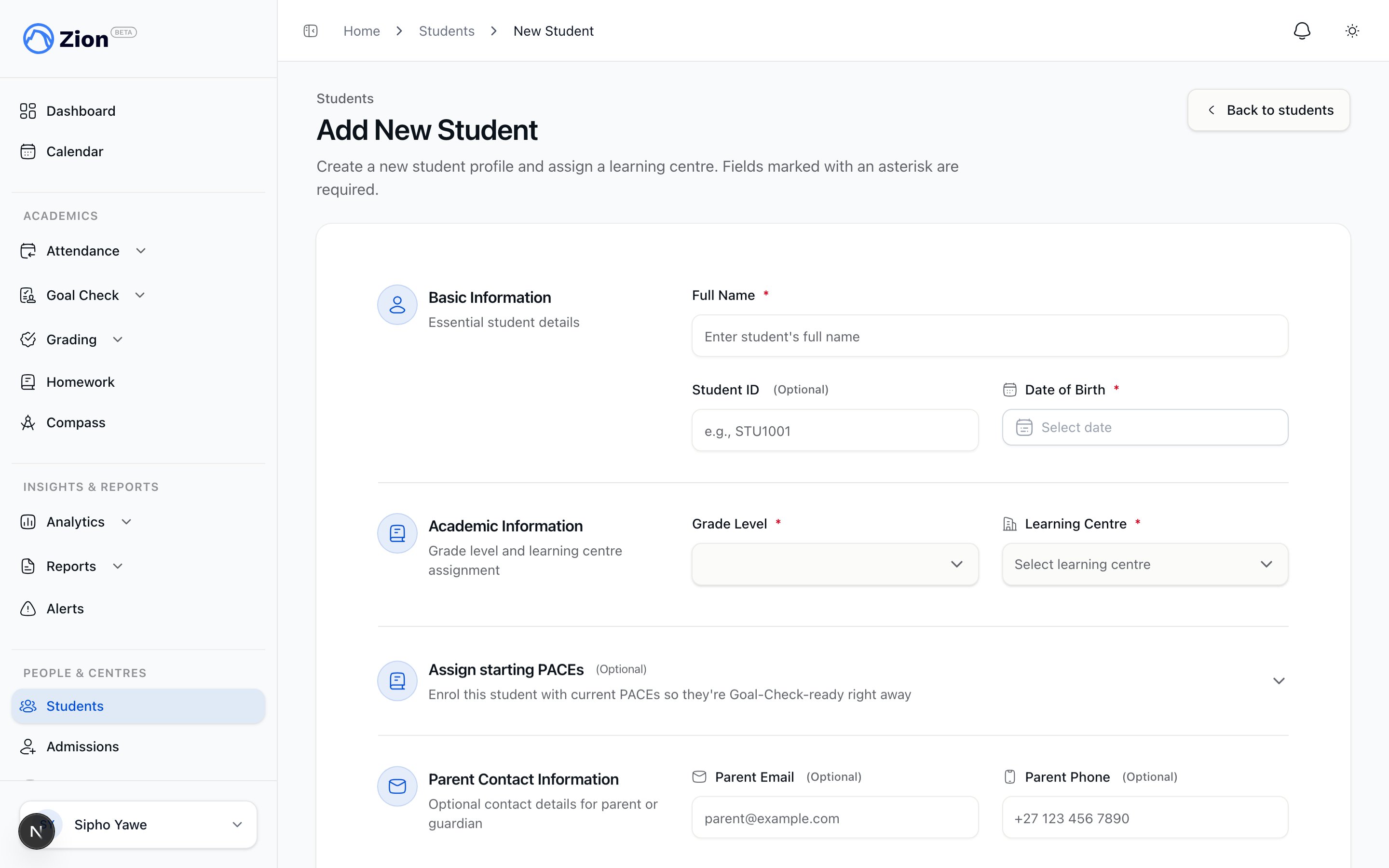Screen dimensions: 1389x868
Task: Click the Attendance sidebar icon
Action: point(27,251)
